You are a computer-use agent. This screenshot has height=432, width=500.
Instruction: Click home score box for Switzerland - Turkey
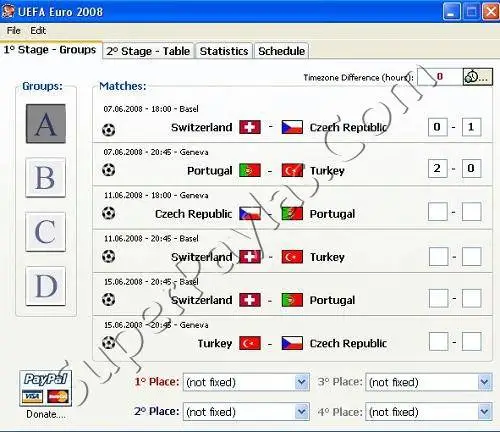(x=438, y=256)
